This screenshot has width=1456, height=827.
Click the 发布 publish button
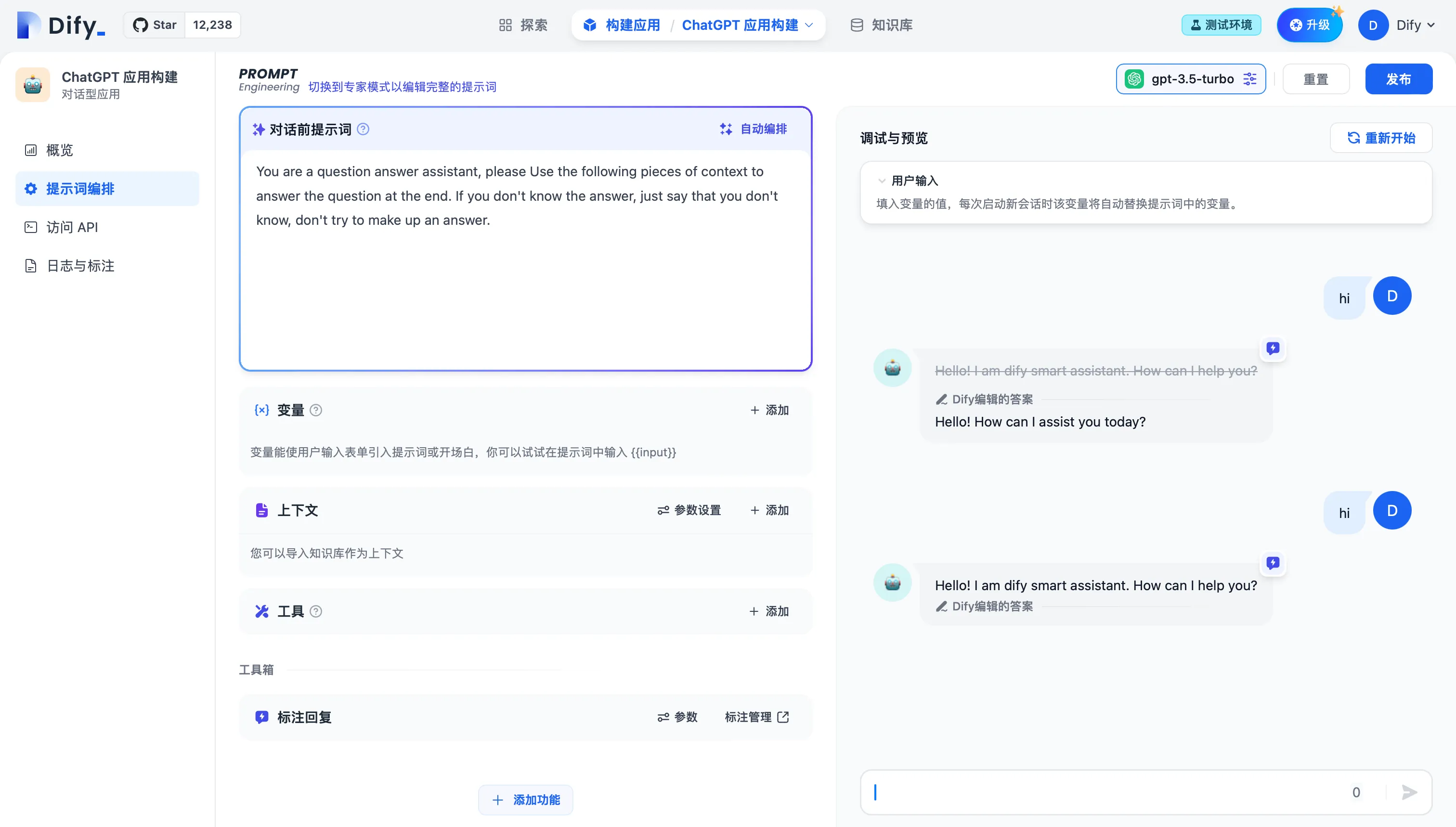pos(1398,79)
